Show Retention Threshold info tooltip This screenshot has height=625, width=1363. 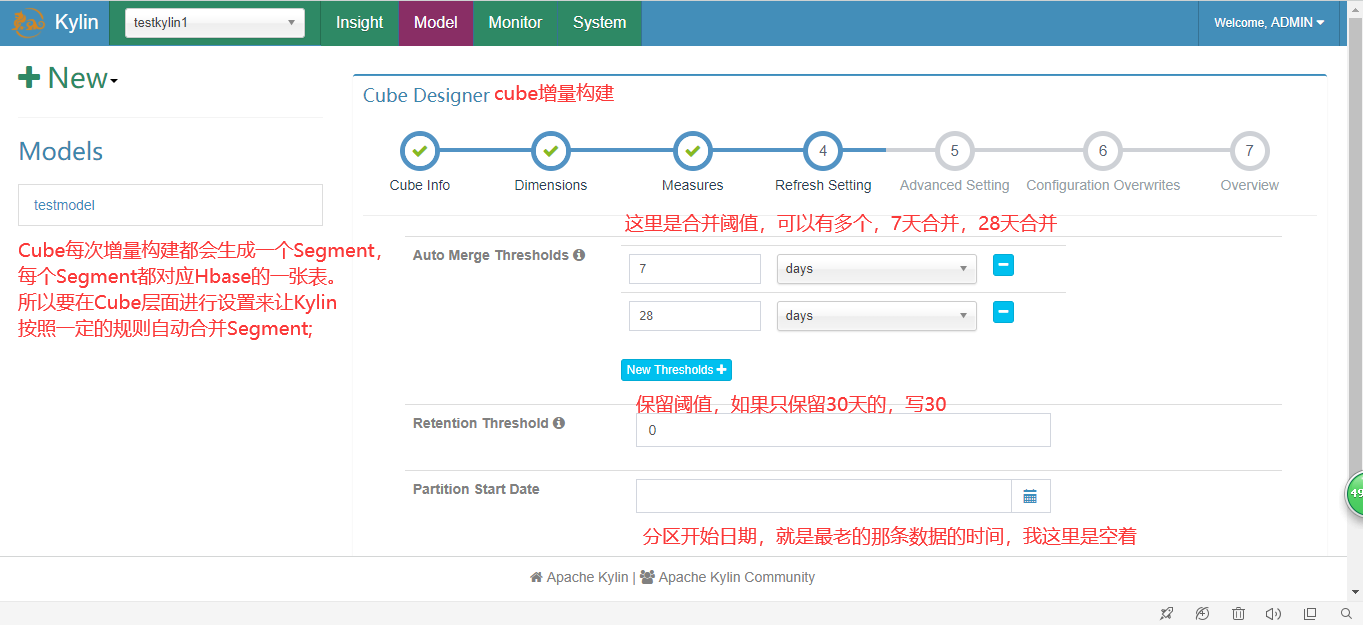[x=559, y=423]
